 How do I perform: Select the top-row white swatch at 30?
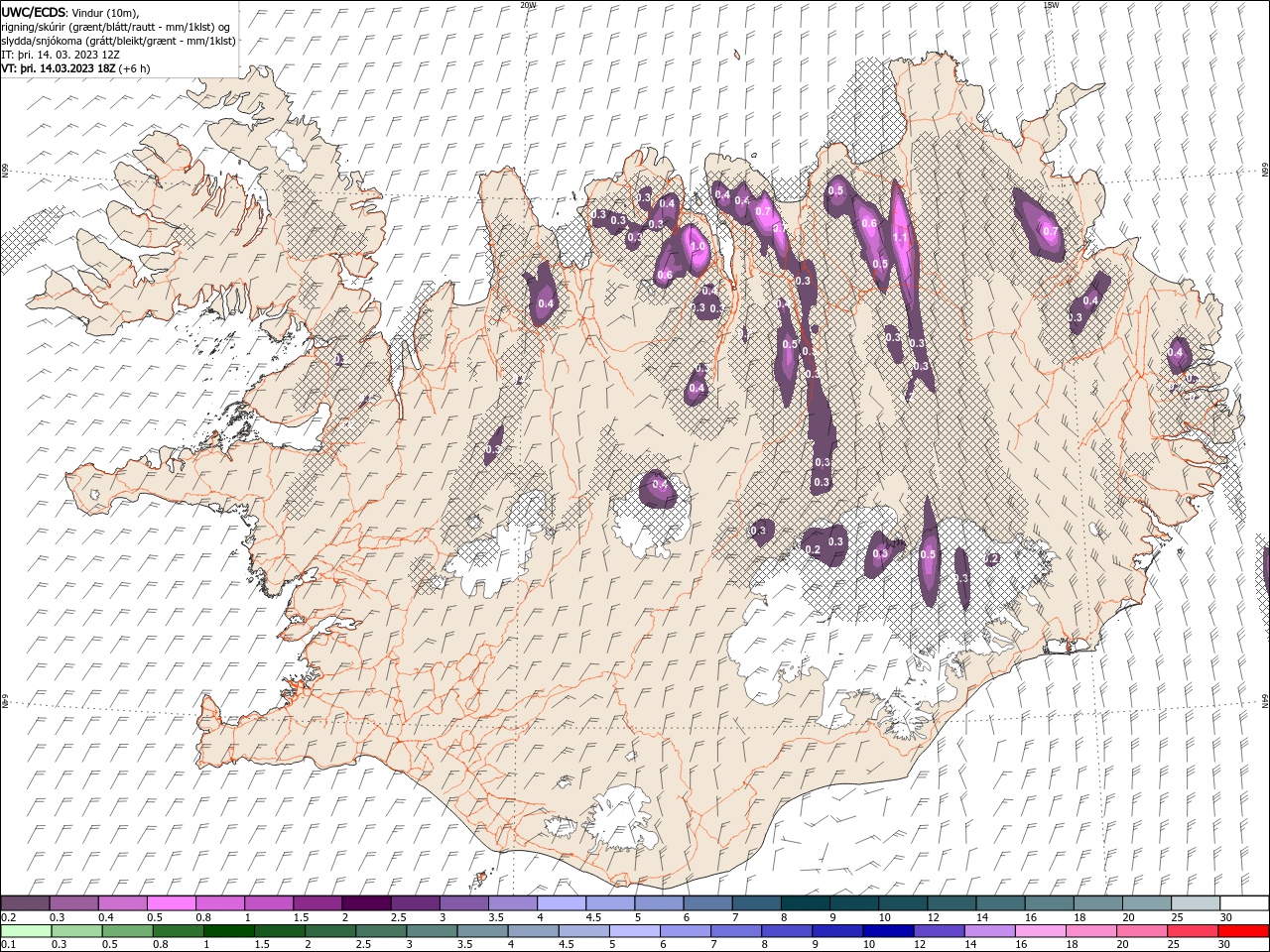coord(1245,903)
